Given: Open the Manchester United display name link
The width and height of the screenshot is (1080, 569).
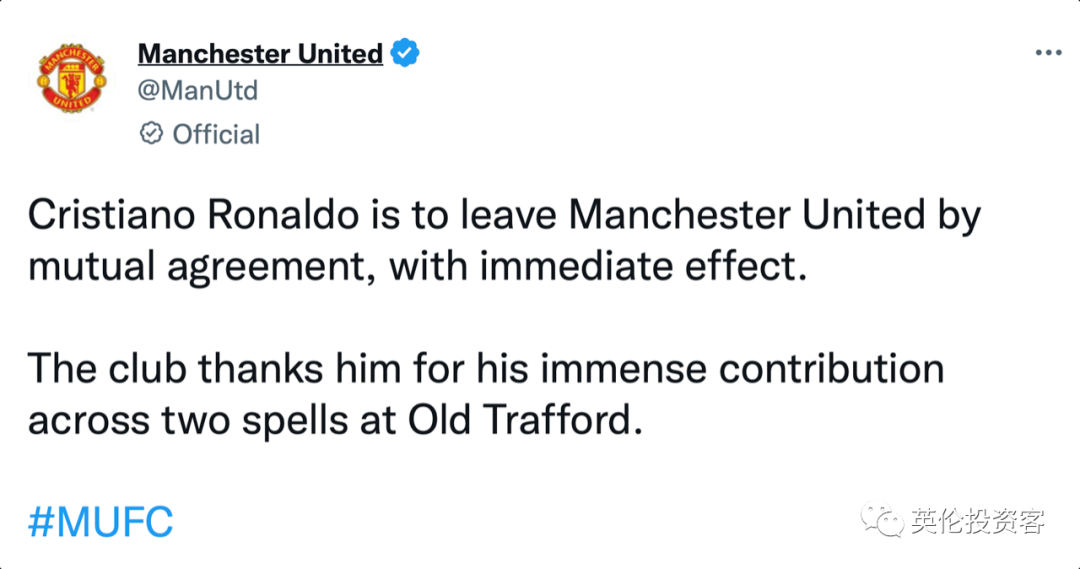Looking at the screenshot, I should pos(260,54).
